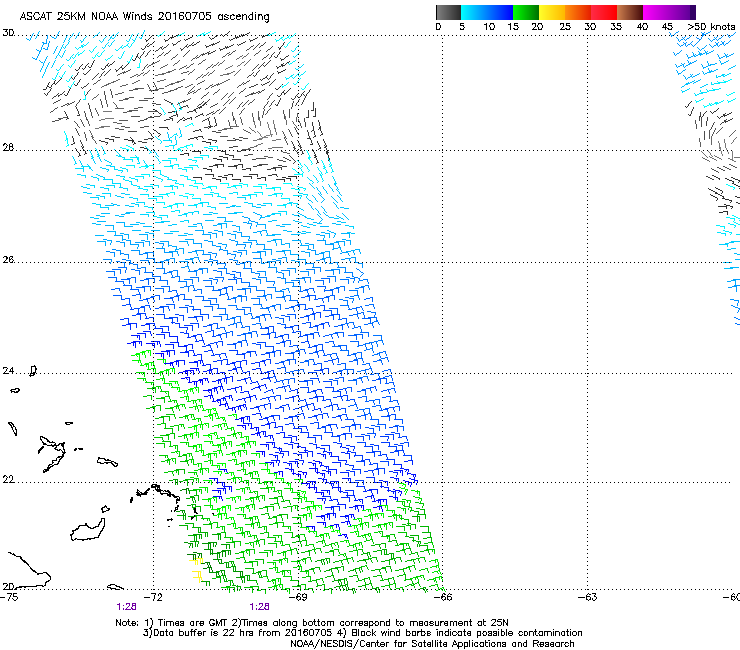Click longitude label '-69'

pyautogui.click(x=298, y=597)
